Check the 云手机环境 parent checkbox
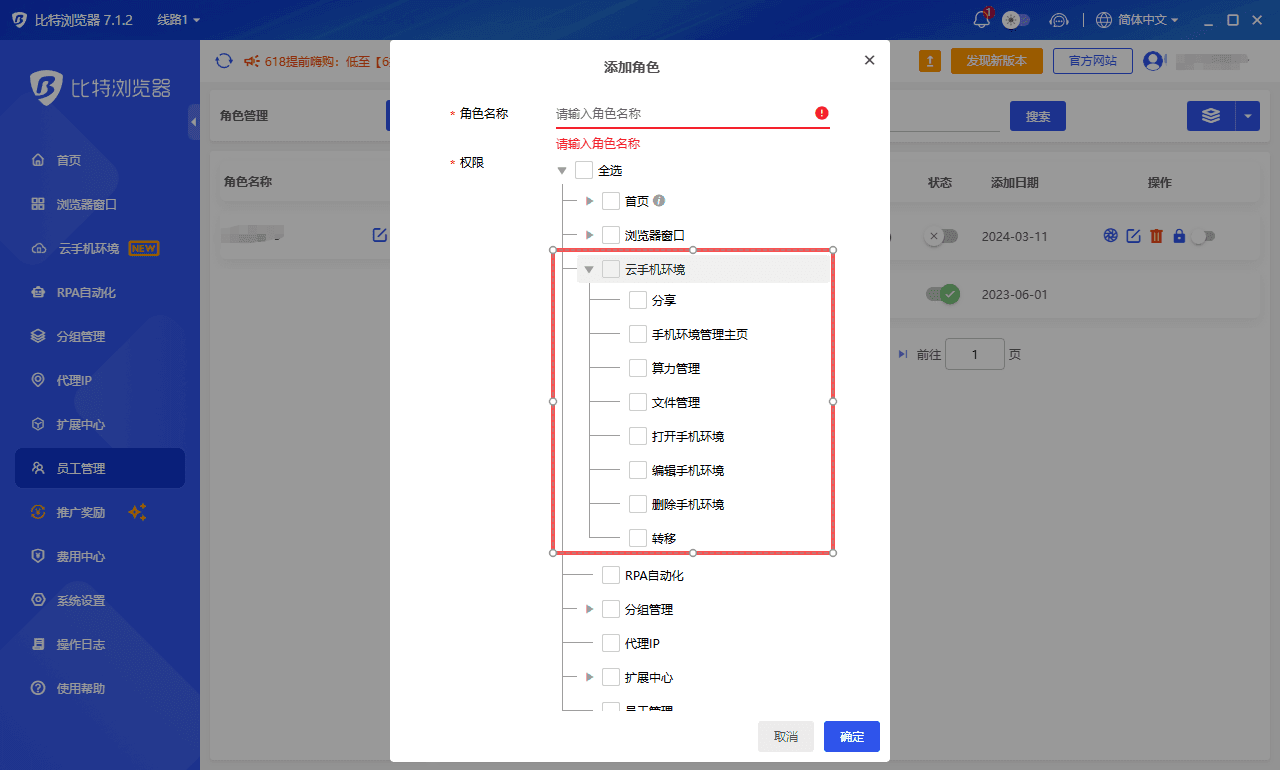Screen dimensions: 1280x770 click(611, 269)
